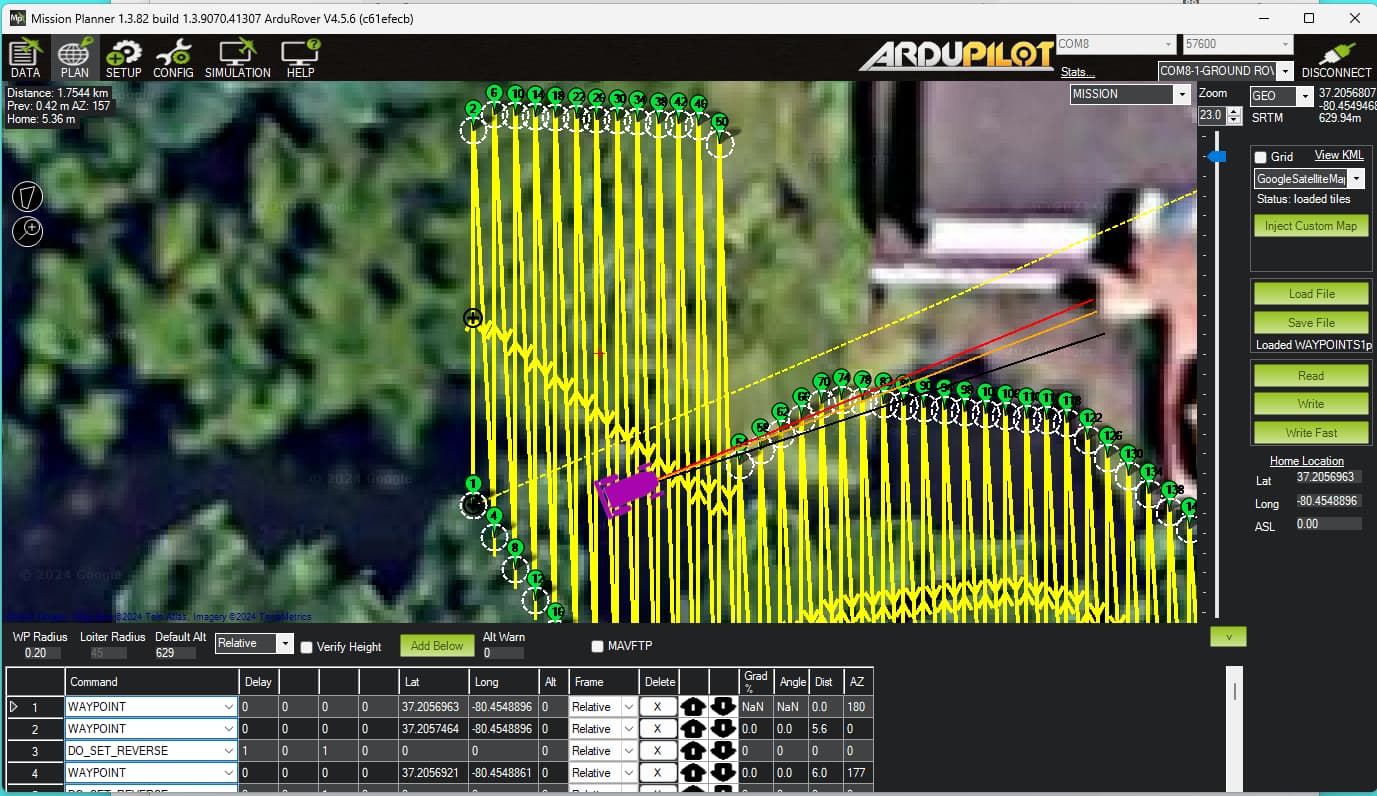The height and width of the screenshot is (796, 1377).
Task: Move row 1 waypoint down
Action: pyautogui.click(x=724, y=707)
